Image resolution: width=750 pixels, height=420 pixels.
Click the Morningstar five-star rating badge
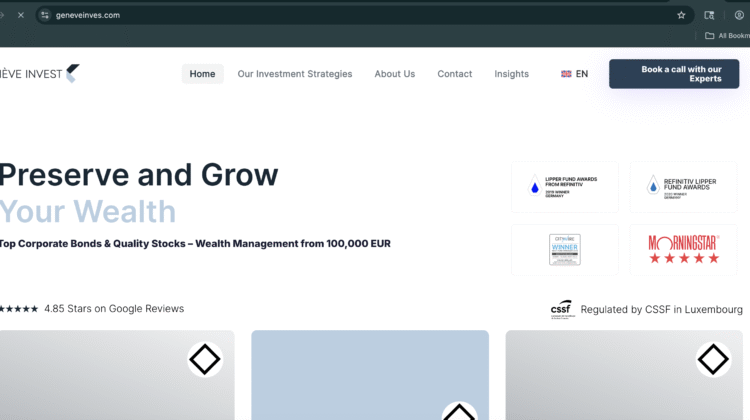(683, 250)
